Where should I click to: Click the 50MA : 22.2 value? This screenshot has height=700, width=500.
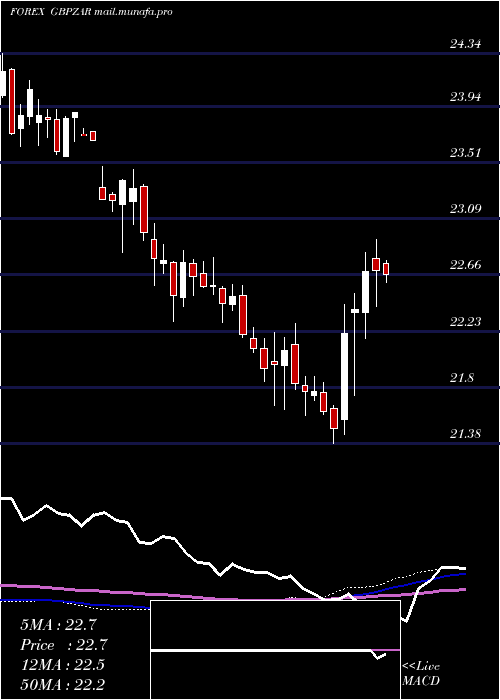[62, 685]
